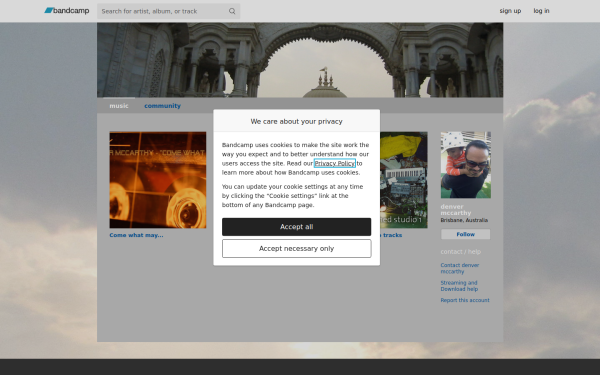Image resolution: width=600 pixels, height=375 pixels.
Task: Click the temple archway header banner
Action: coord(300,60)
